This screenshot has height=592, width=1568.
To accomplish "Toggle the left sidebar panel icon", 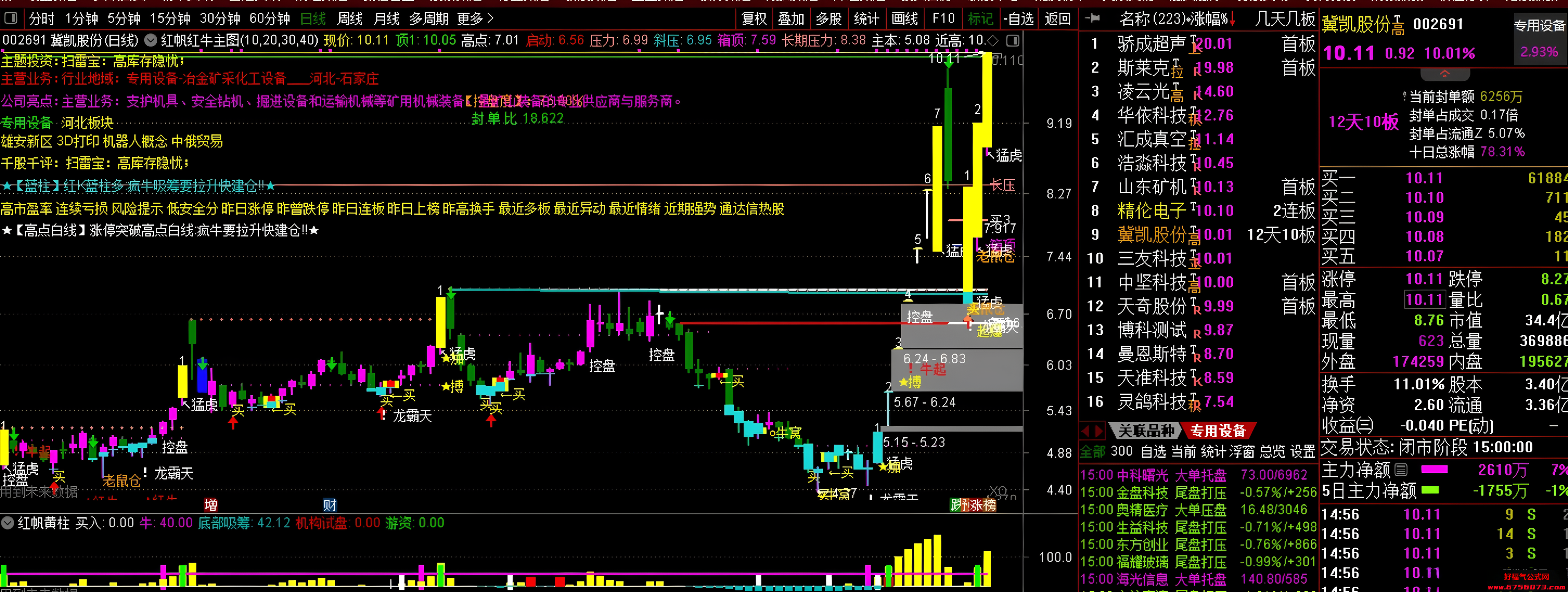I will 10,18.
